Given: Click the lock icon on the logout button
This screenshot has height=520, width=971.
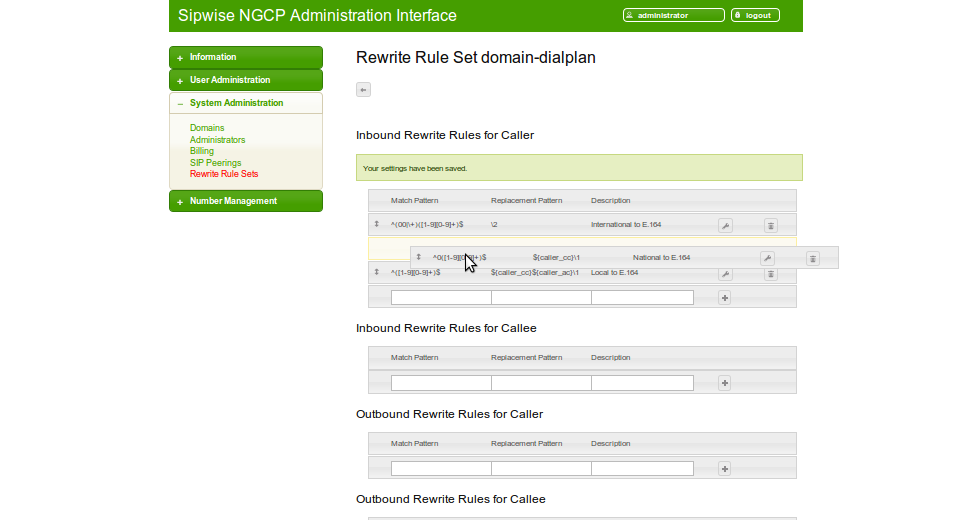Looking at the screenshot, I should (x=738, y=15).
